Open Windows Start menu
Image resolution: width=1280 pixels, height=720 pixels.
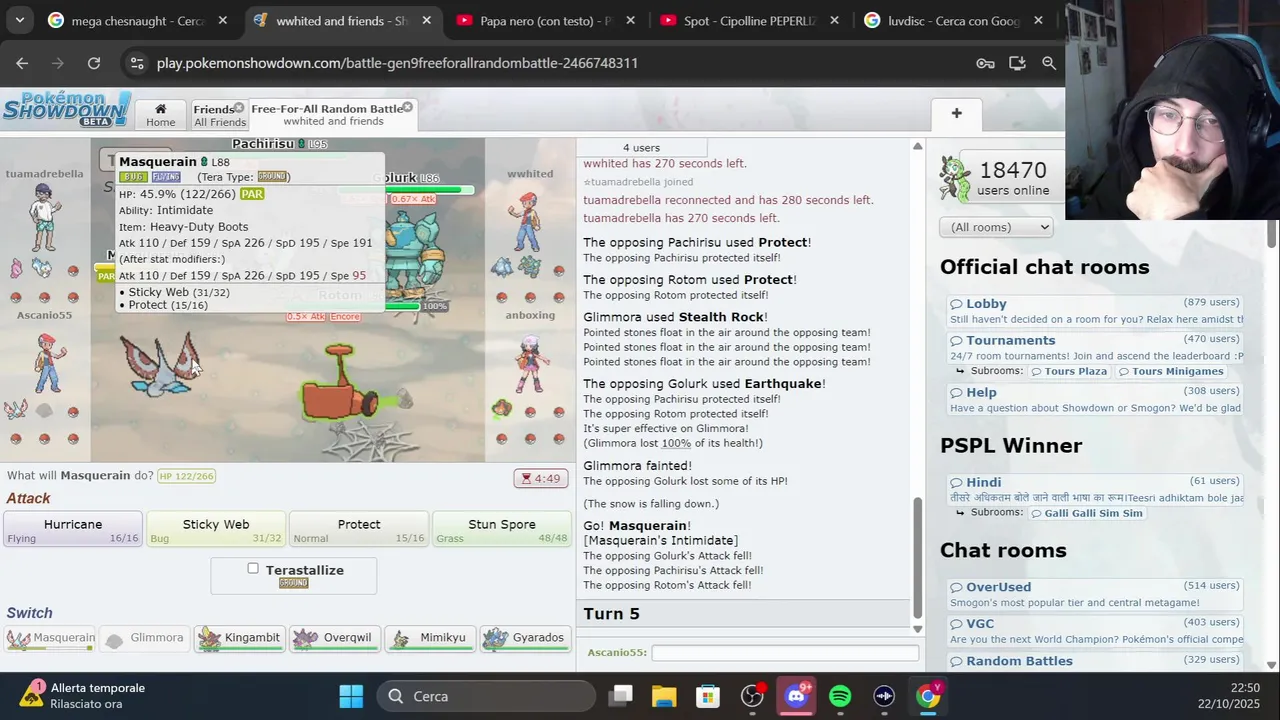(x=351, y=696)
